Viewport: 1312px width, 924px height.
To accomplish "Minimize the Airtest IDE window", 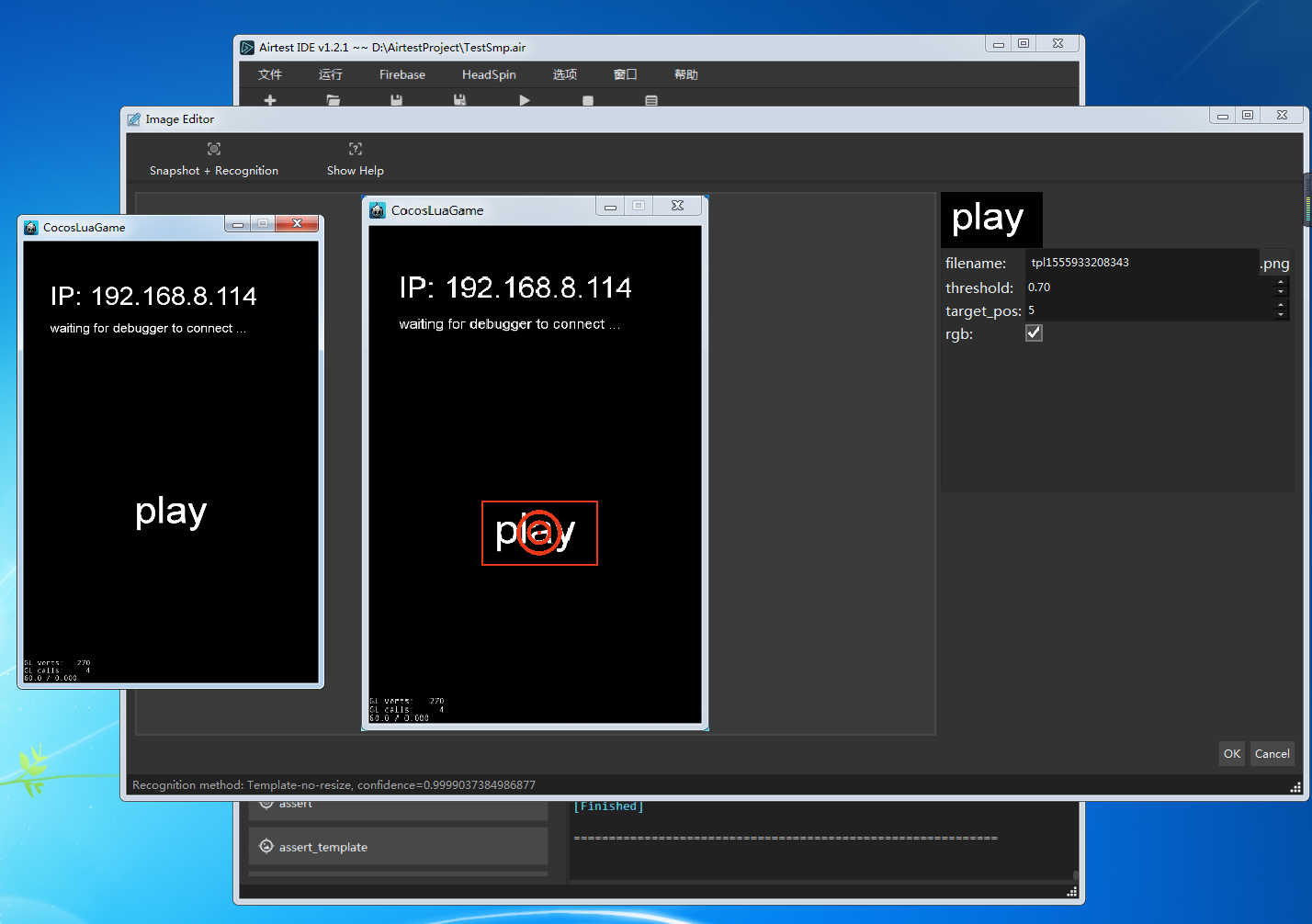I will tap(998, 43).
